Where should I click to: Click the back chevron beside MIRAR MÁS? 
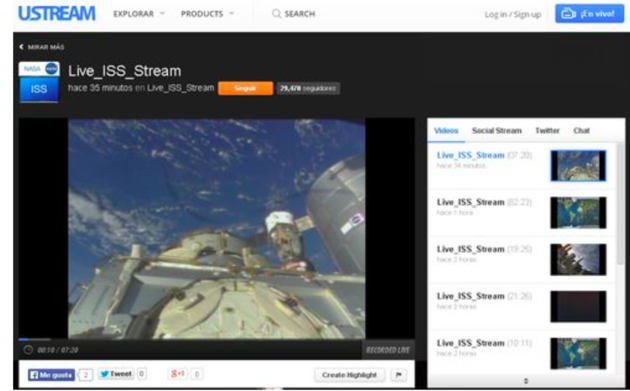click(x=21, y=47)
